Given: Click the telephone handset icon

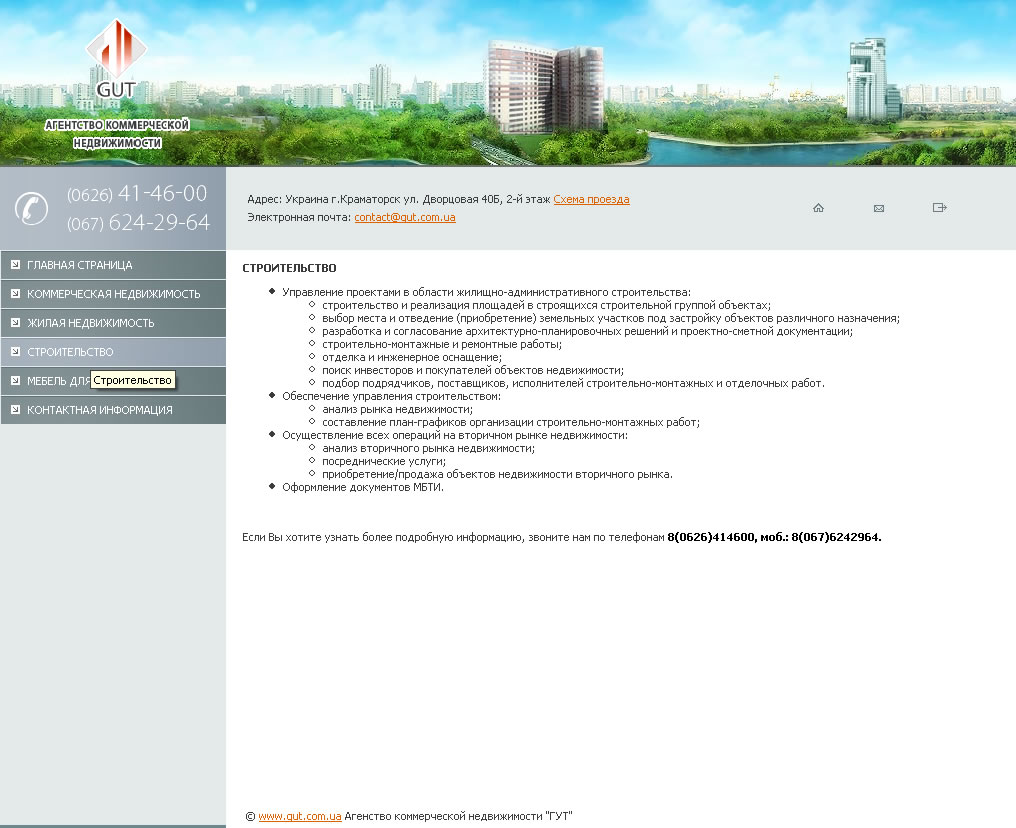Looking at the screenshot, I should (31, 209).
